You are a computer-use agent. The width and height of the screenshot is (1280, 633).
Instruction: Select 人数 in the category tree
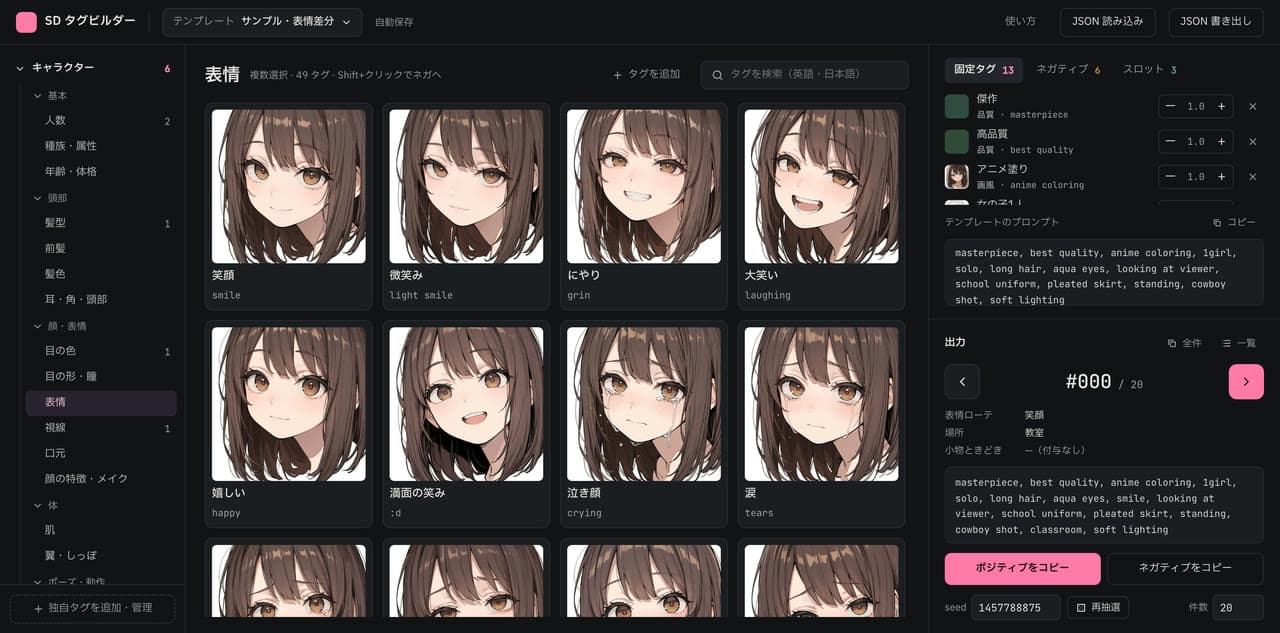click(x=101, y=121)
